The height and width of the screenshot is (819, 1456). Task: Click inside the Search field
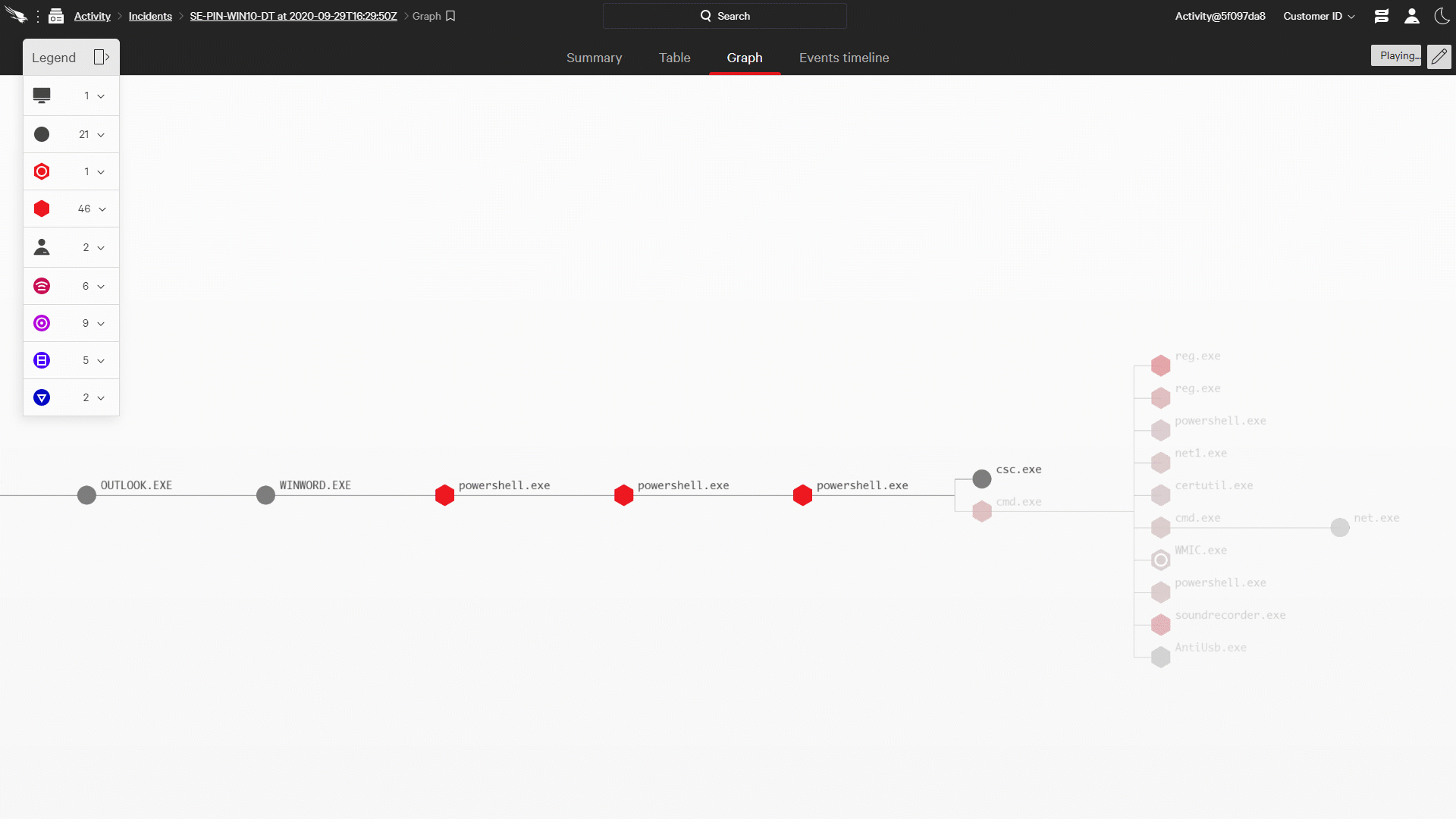pyautogui.click(x=724, y=15)
